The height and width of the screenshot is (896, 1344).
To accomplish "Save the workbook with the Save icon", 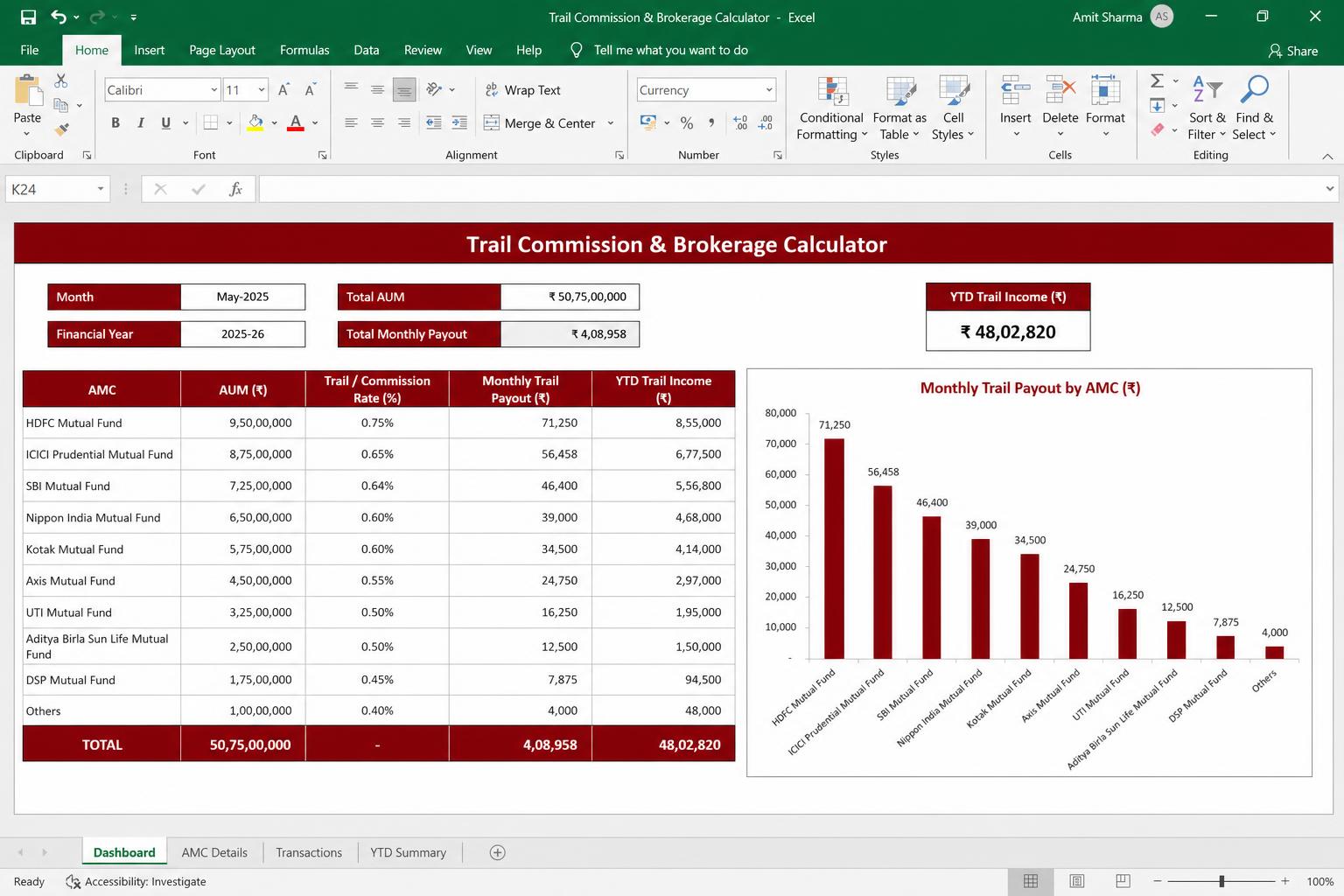I will tap(28, 17).
